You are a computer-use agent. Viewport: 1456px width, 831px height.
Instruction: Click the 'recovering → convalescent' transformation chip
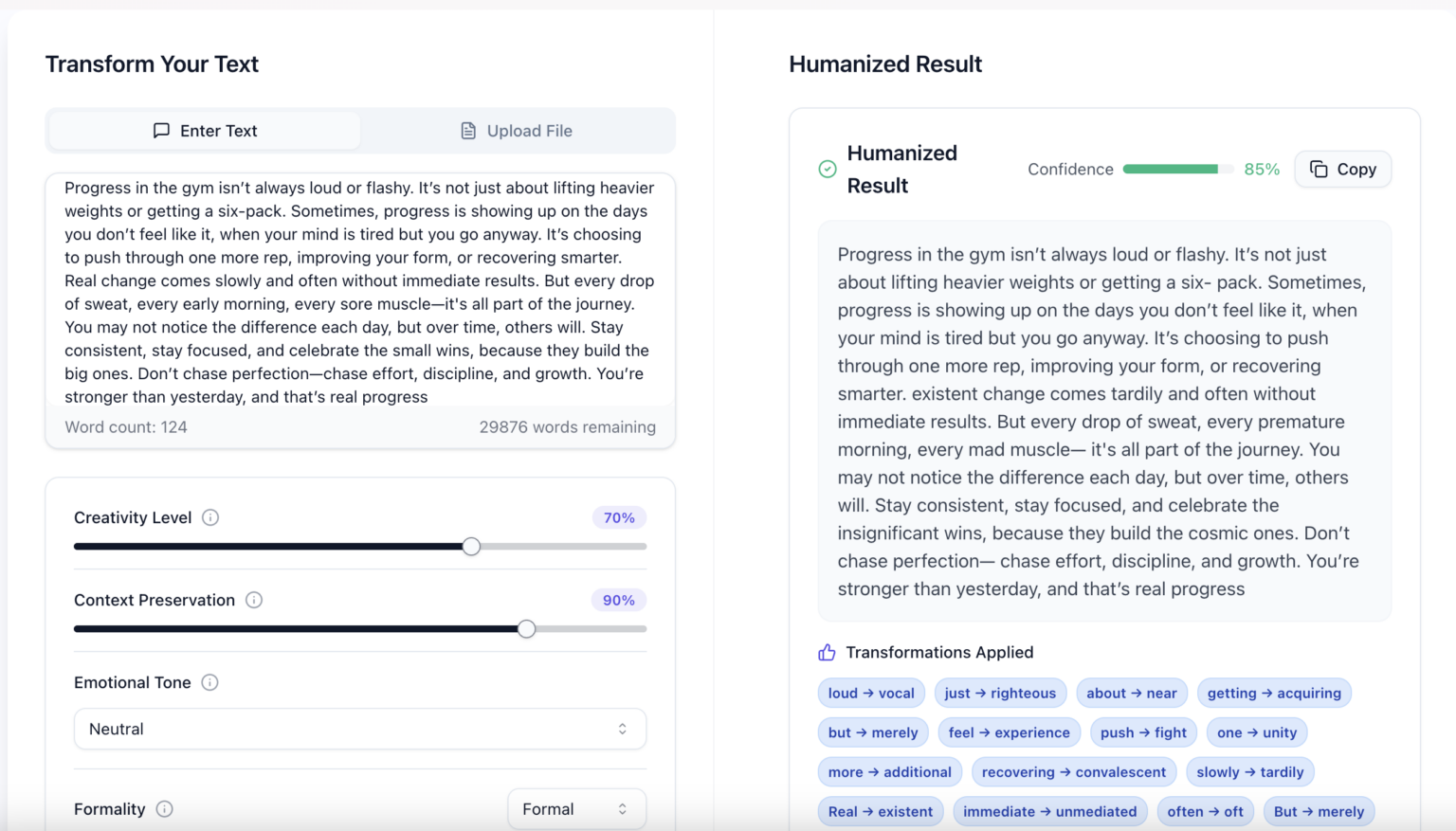(x=1073, y=771)
